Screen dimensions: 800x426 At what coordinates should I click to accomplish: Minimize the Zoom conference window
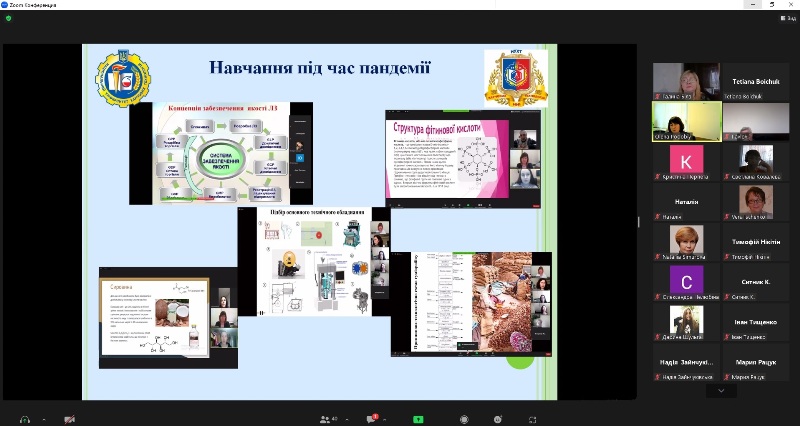pos(753,4)
